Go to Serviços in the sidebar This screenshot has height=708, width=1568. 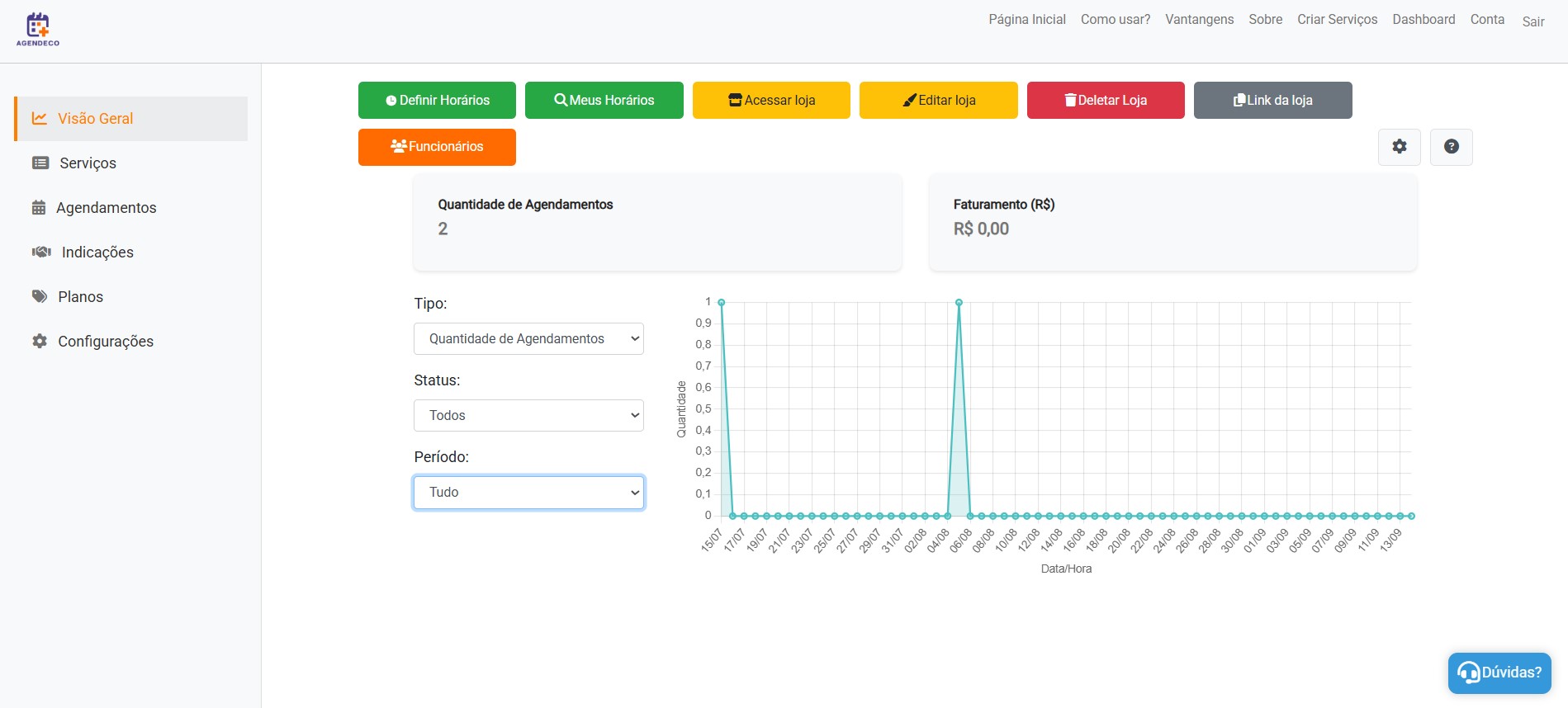[x=88, y=163]
